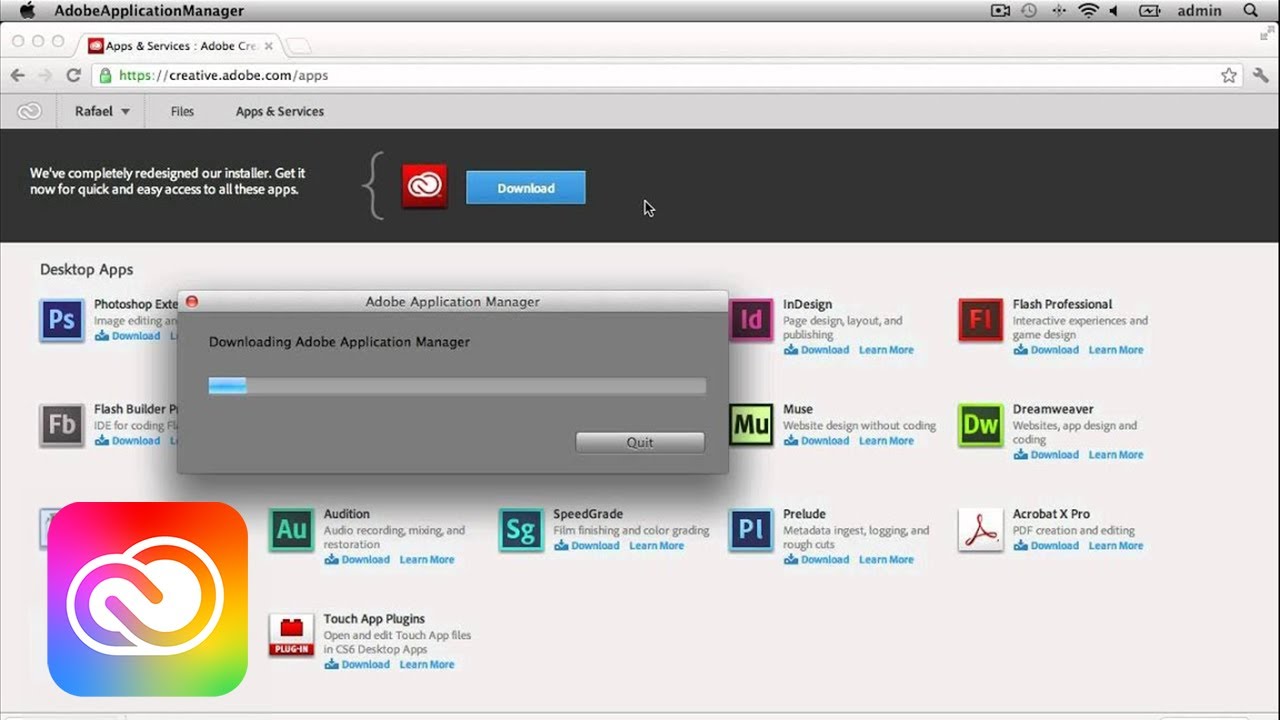The height and width of the screenshot is (720, 1280).
Task: Open the admin user menu
Action: click(1200, 11)
